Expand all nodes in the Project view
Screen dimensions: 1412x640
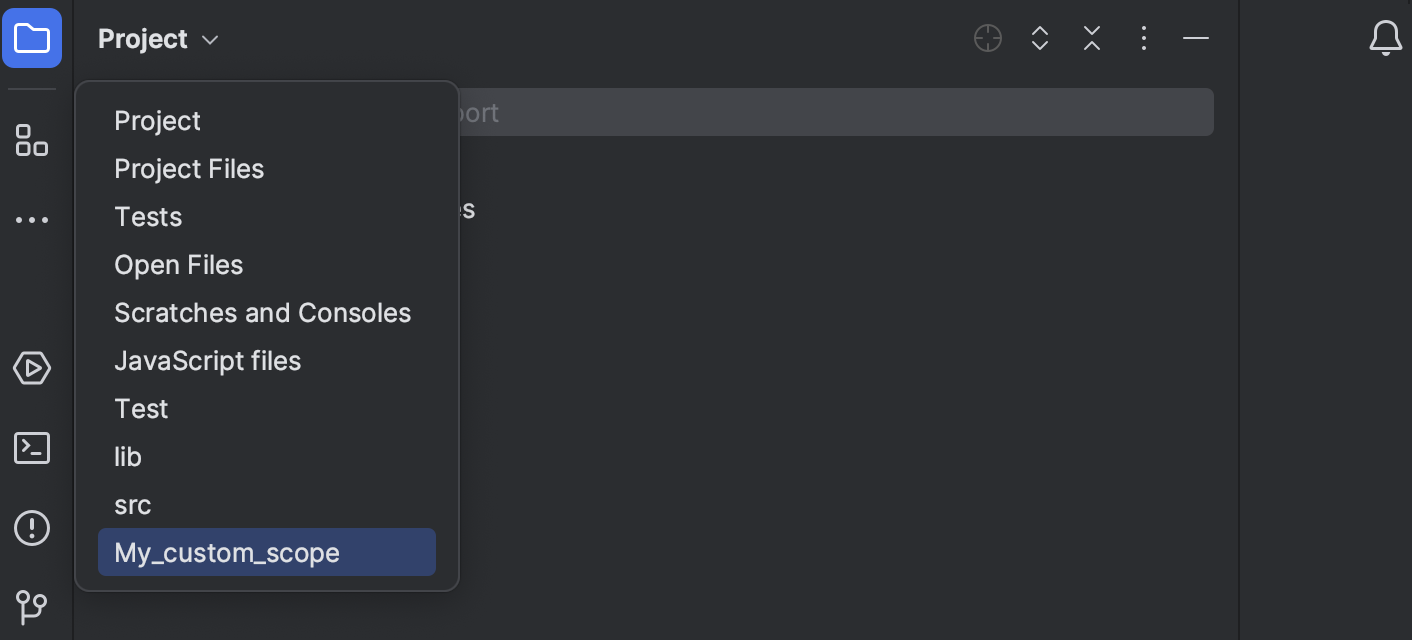(1040, 38)
